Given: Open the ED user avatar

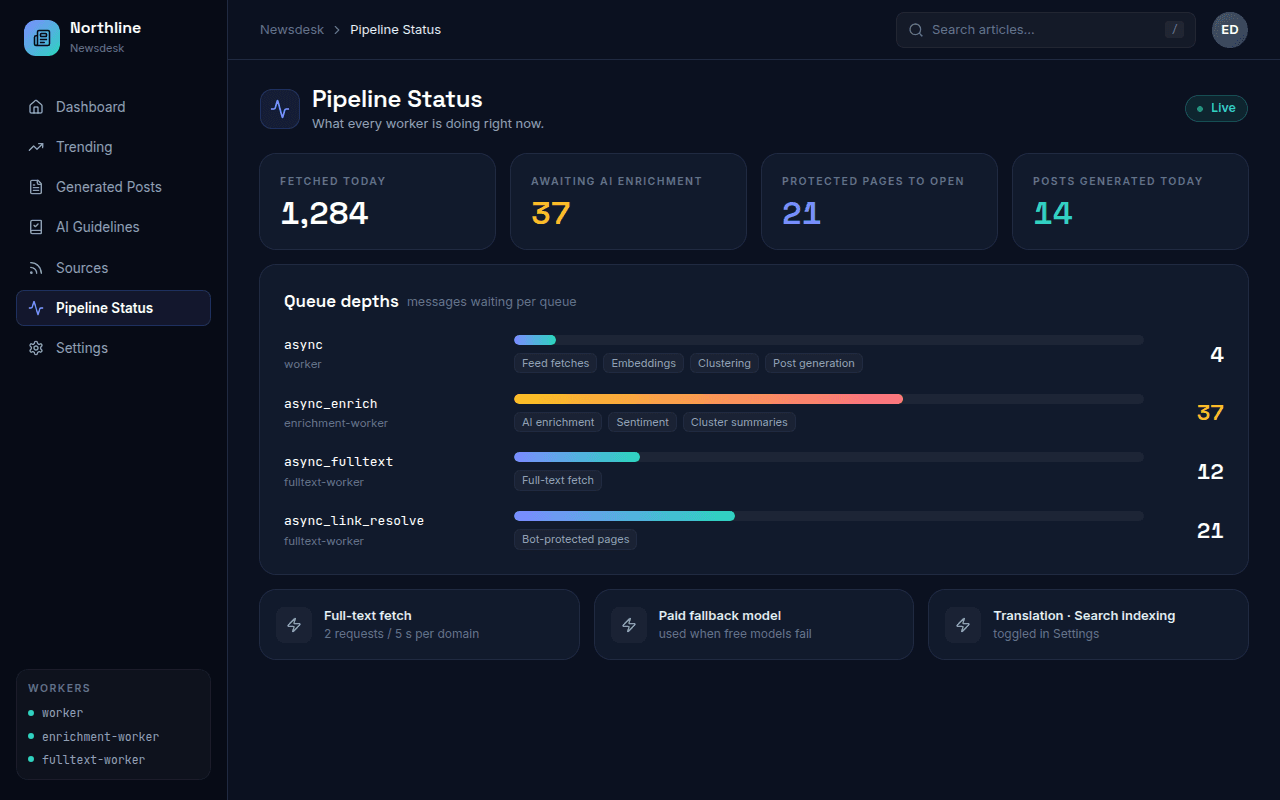Looking at the screenshot, I should coord(1230,30).
